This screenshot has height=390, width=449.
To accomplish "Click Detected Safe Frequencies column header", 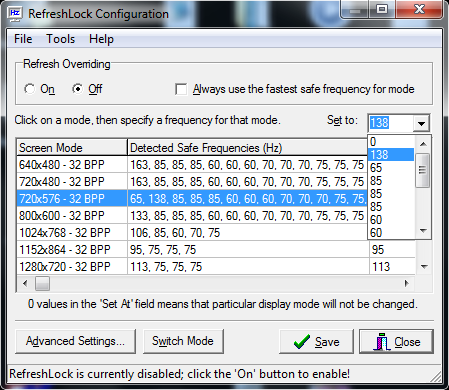I will (247, 148).
